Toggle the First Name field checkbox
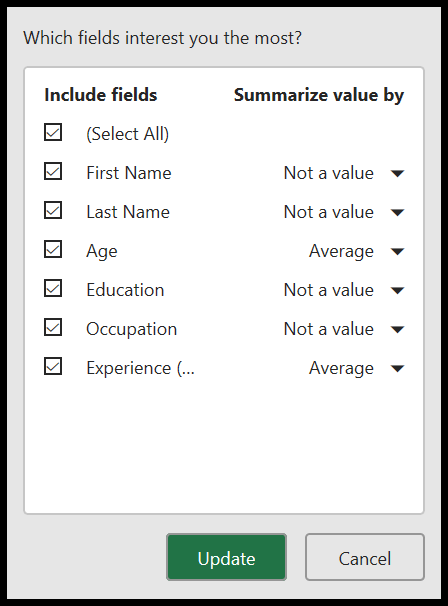The width and height of the screenshot is (448, 606). (x=53, y=171)
